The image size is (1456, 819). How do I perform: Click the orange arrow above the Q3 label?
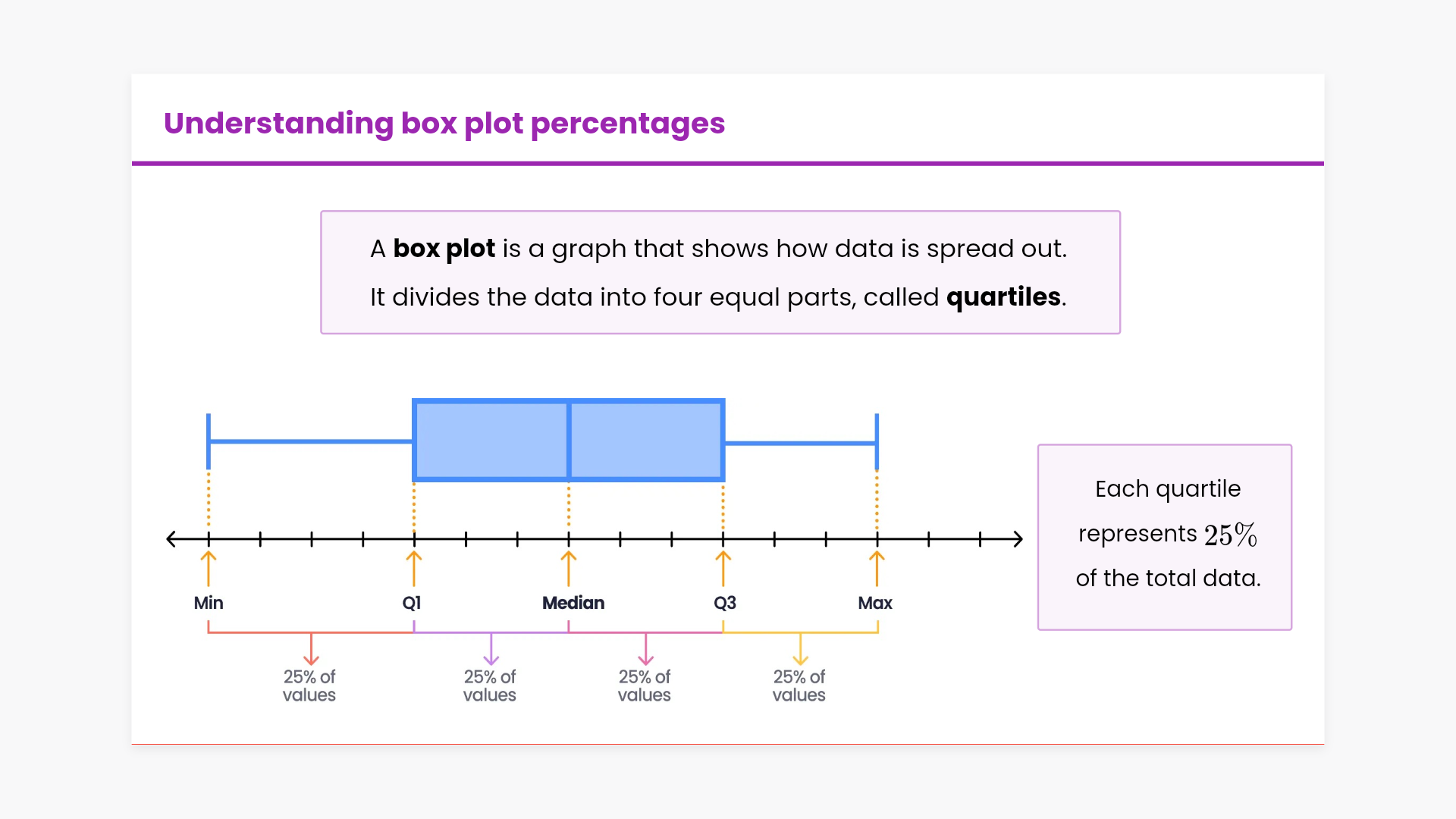723,568
